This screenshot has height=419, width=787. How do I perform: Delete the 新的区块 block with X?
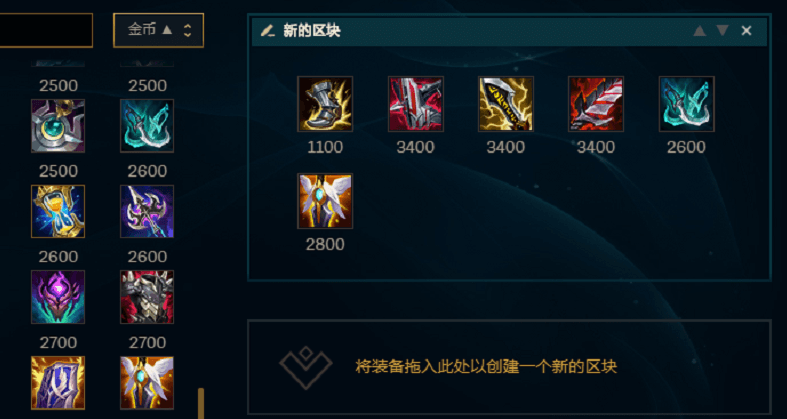[x=746, y=31]
